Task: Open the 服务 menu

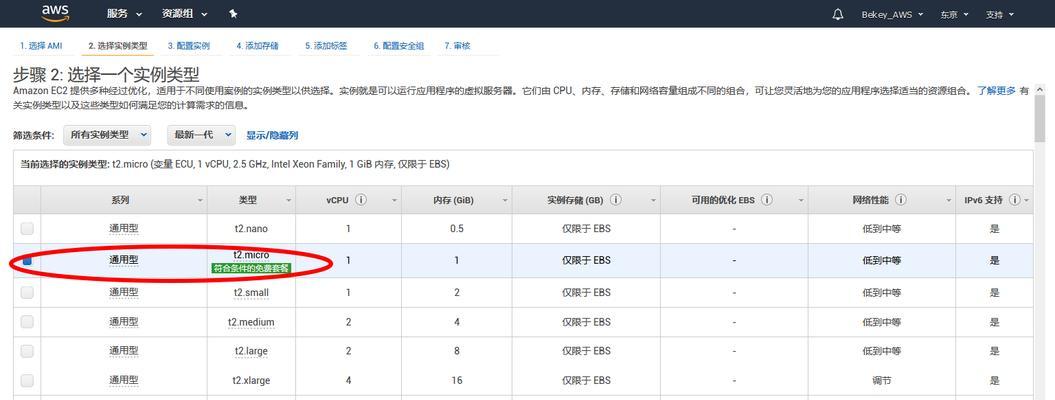Action: click(124, 13)
